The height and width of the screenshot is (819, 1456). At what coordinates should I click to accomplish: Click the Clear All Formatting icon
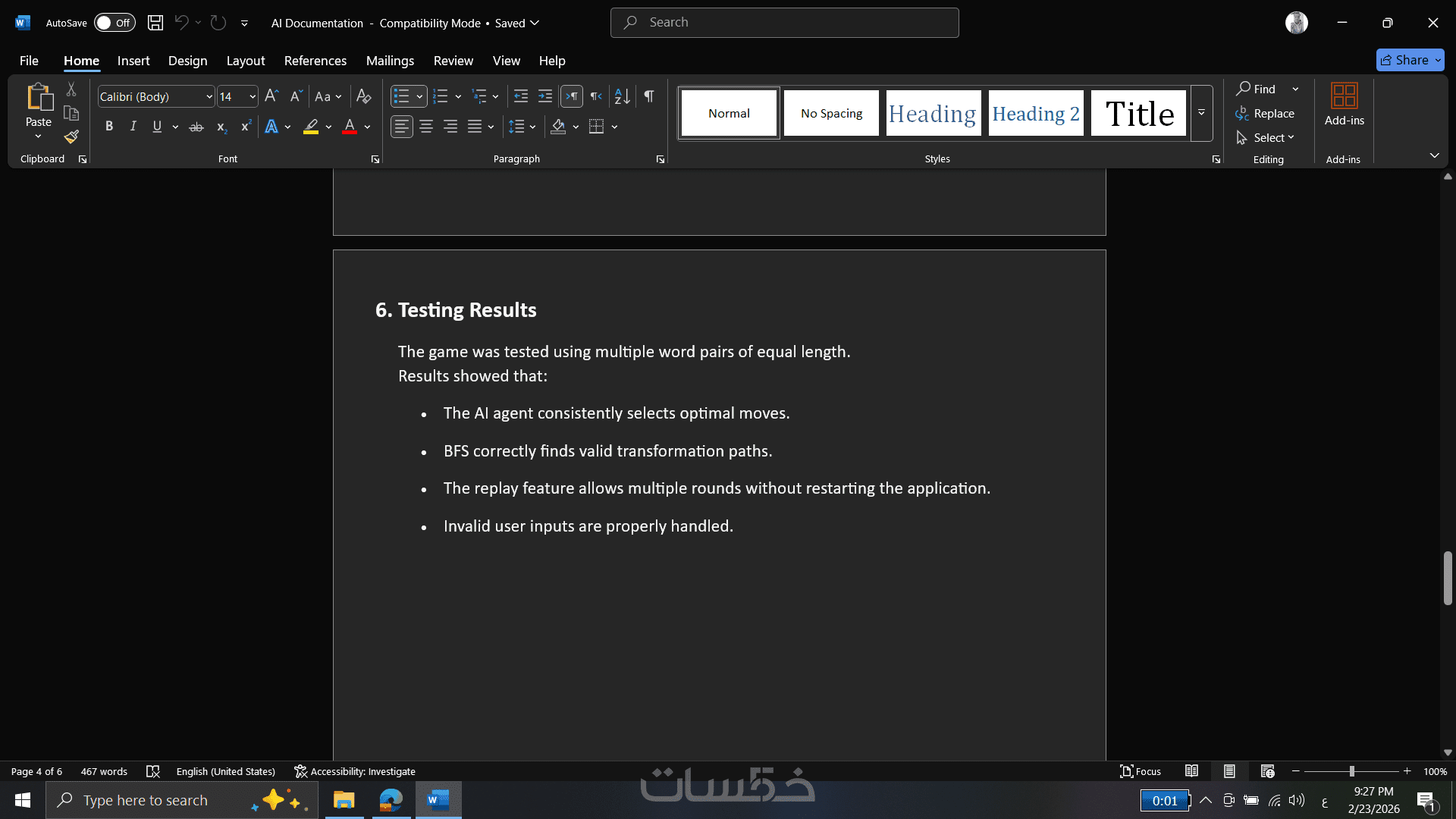(363, 96)
